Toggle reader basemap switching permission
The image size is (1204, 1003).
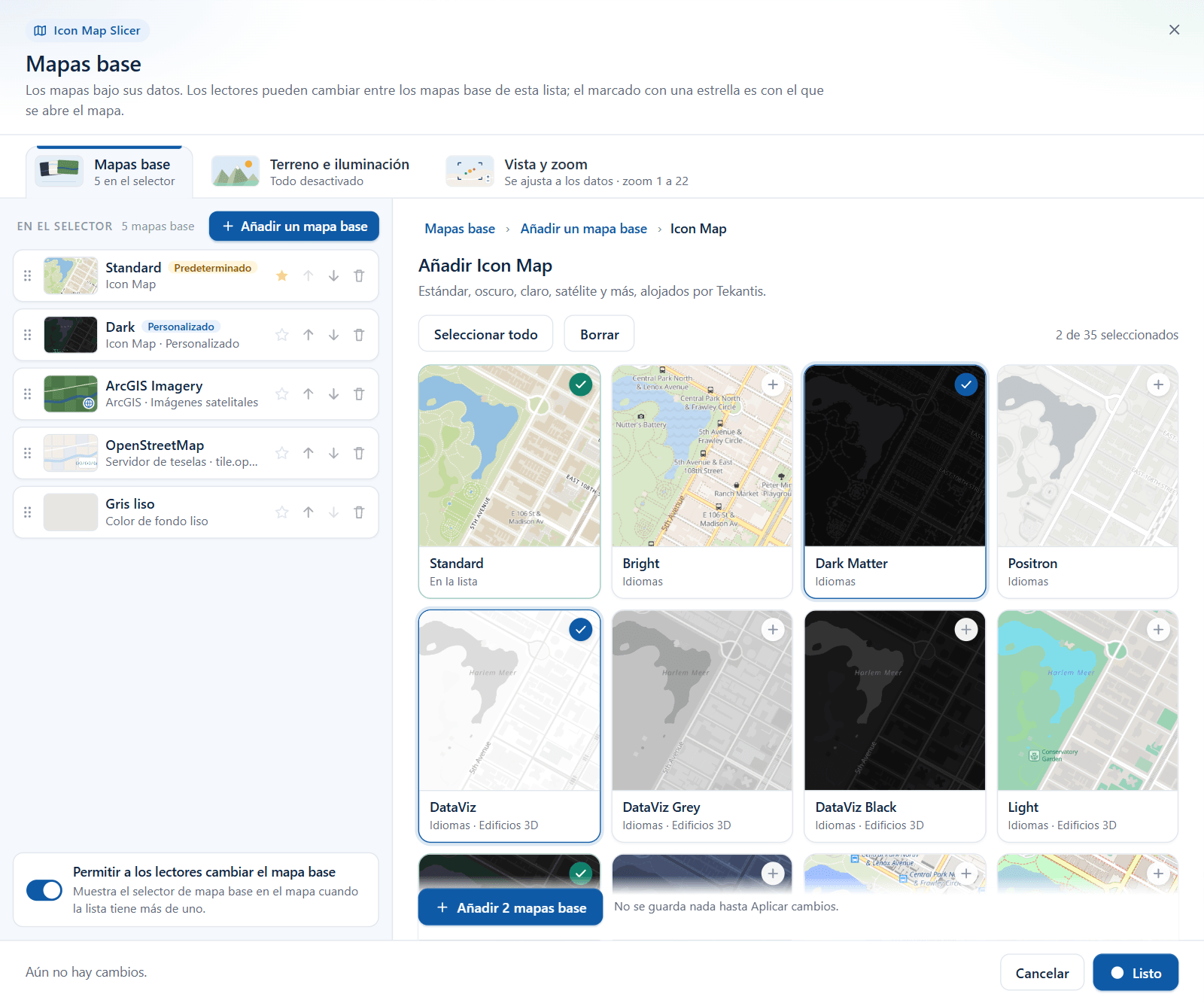click(x=44, y=890)
